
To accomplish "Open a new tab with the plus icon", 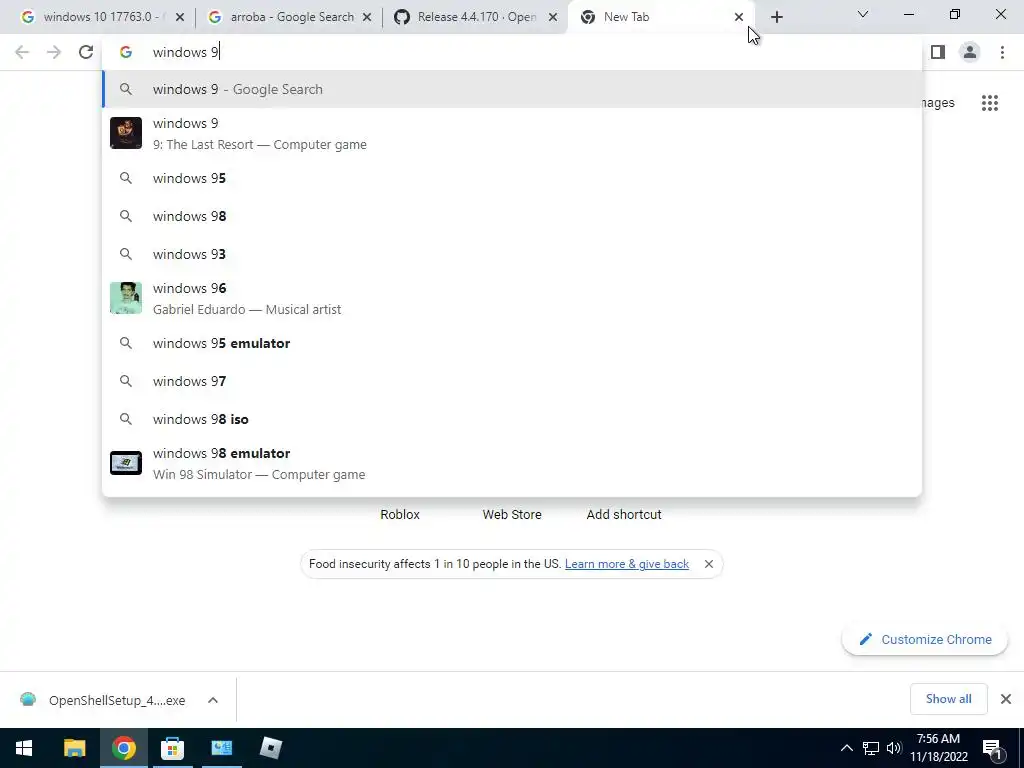I will tap(776, 17).
